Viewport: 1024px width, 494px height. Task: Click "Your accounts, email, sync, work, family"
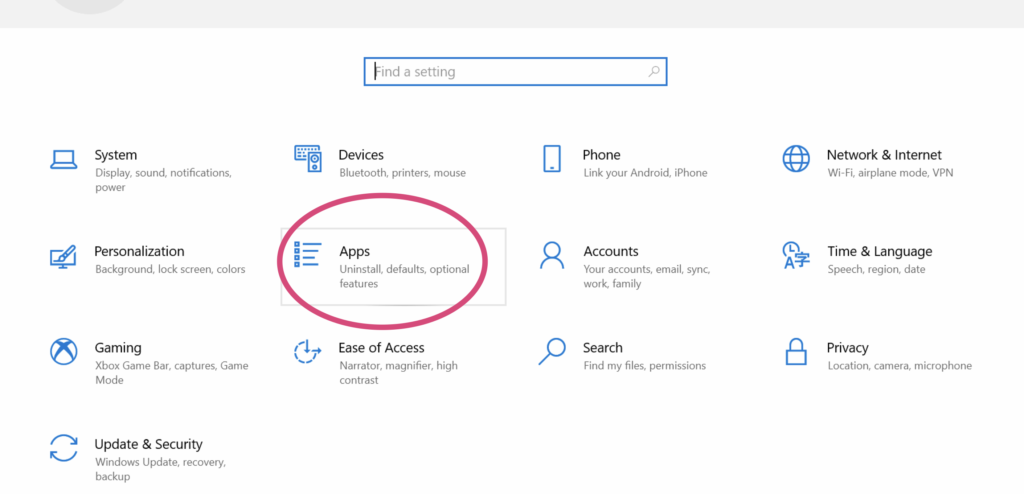click(x=647, y=276)
